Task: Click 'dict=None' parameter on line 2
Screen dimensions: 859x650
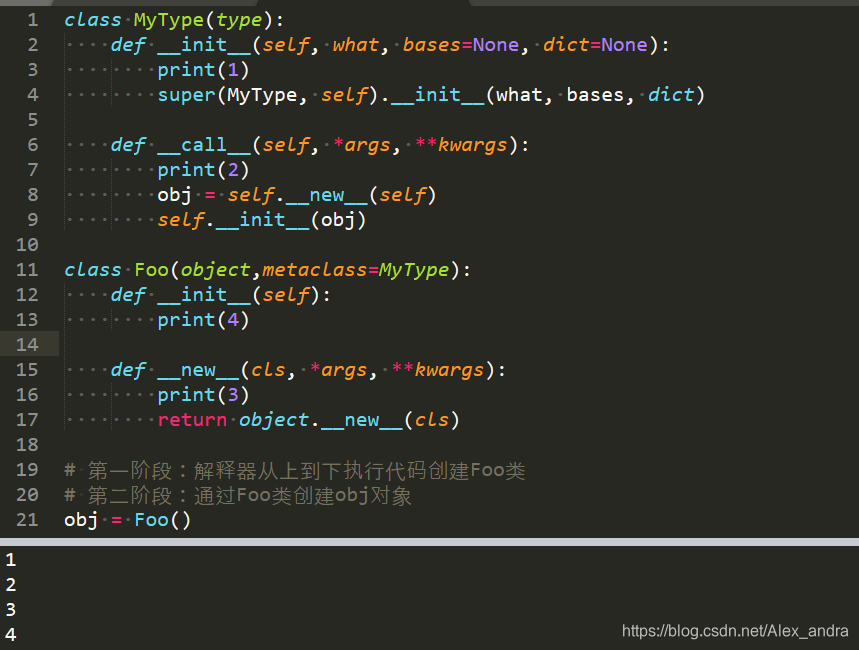Action: 595,45
